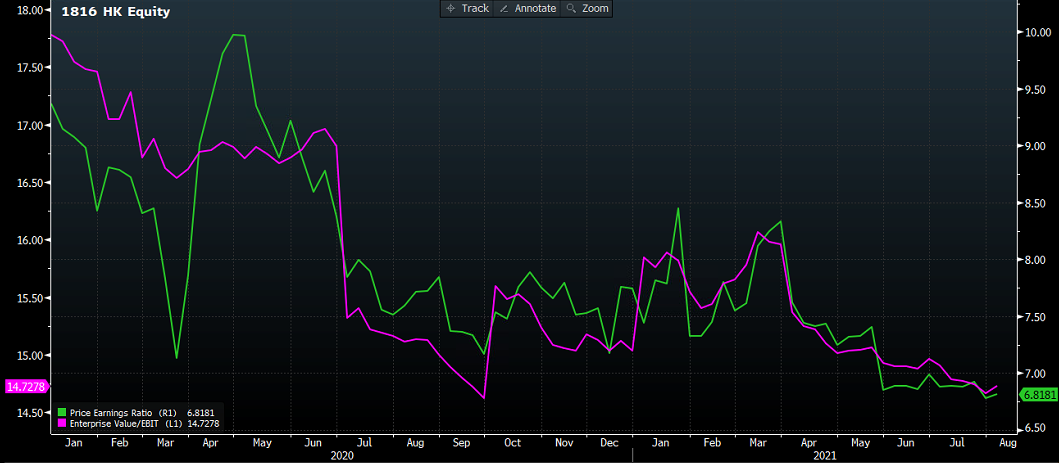This screenshot has width=1059, height=463.
Task: Open the Annotate tool label
Action: coord(534,8)
